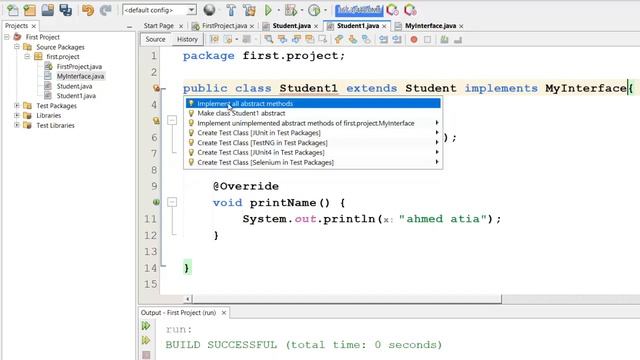
Task: Click the Open Project toolbar icon
Action: pyautogui.click(x=47, y=10)
